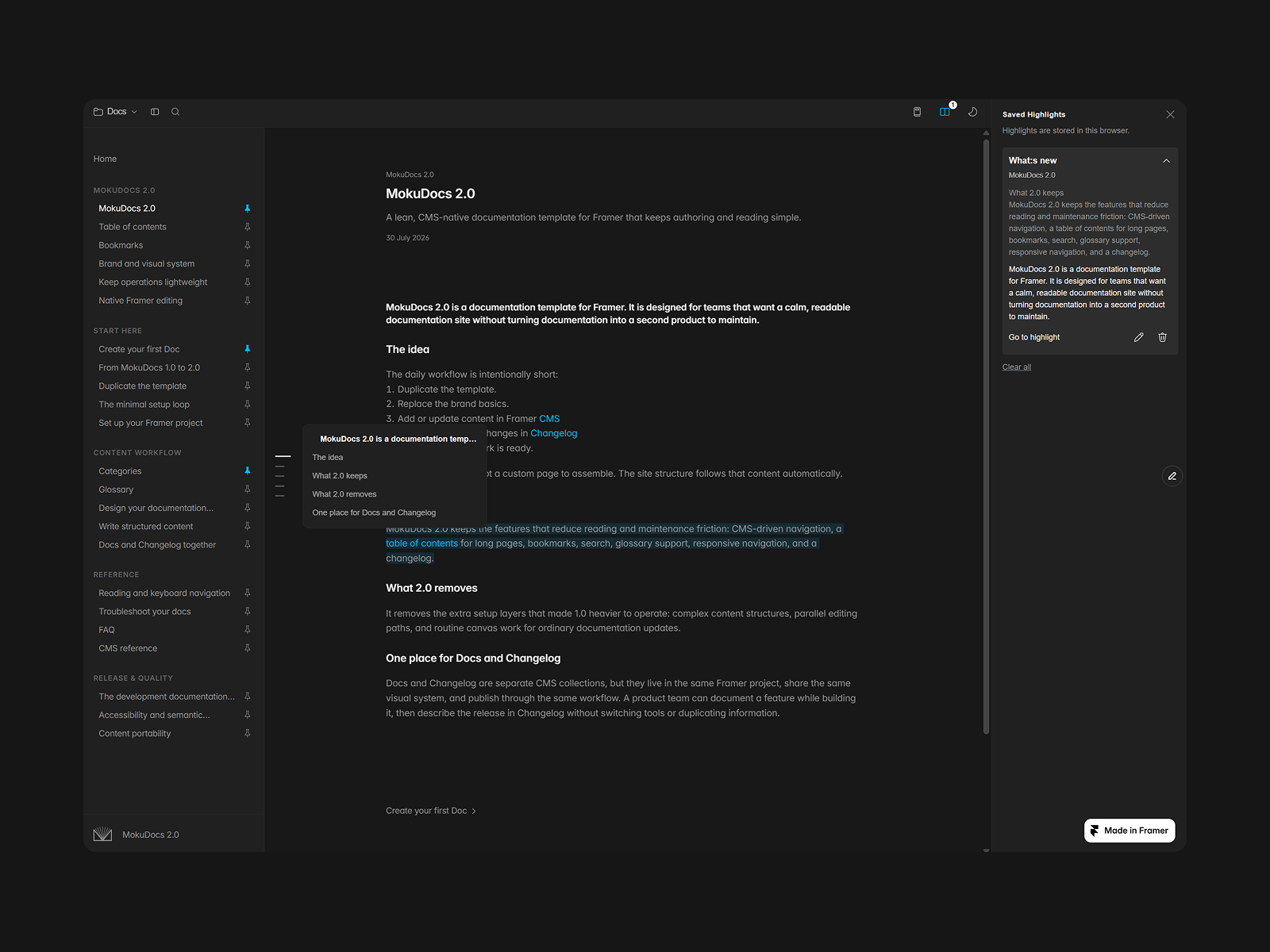Collapse the What's new highlight card

coord(1166,160)
